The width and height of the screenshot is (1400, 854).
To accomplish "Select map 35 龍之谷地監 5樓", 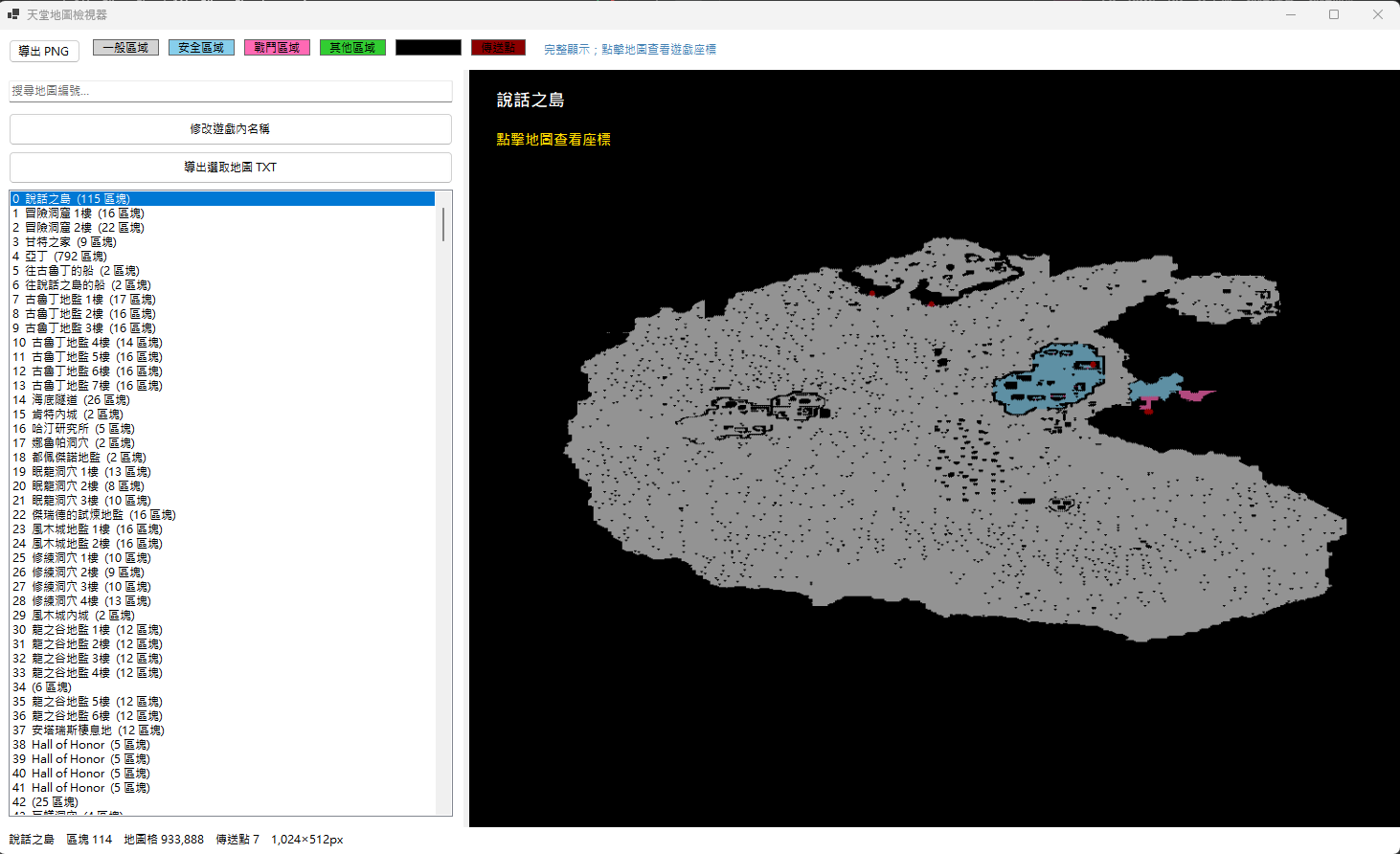I will point(222,701).
